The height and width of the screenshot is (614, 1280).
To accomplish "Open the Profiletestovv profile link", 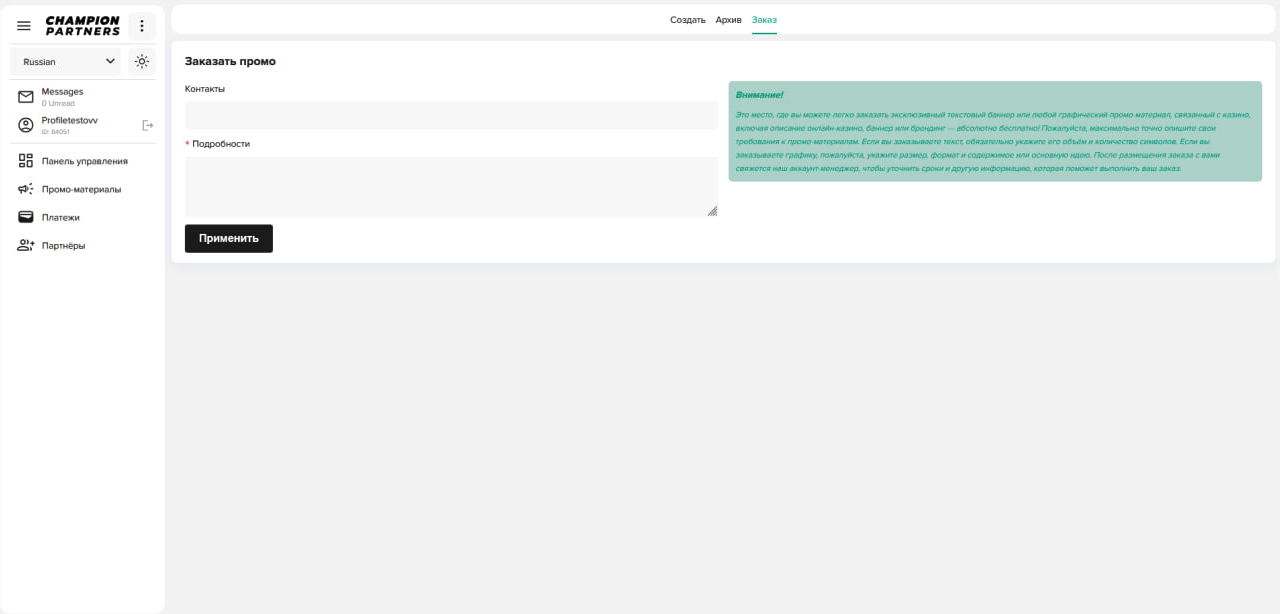I will (x=70, y=121).
